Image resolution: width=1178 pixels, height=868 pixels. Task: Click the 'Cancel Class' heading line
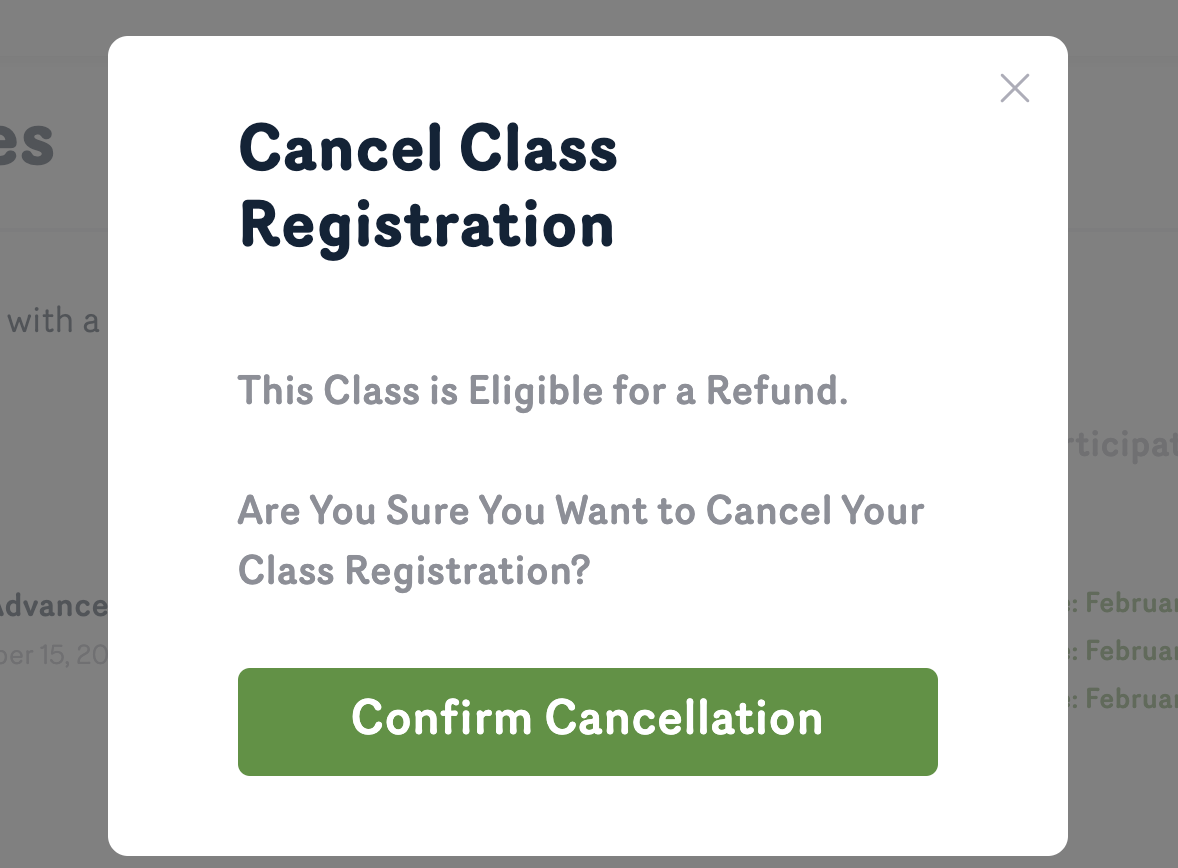428,150
